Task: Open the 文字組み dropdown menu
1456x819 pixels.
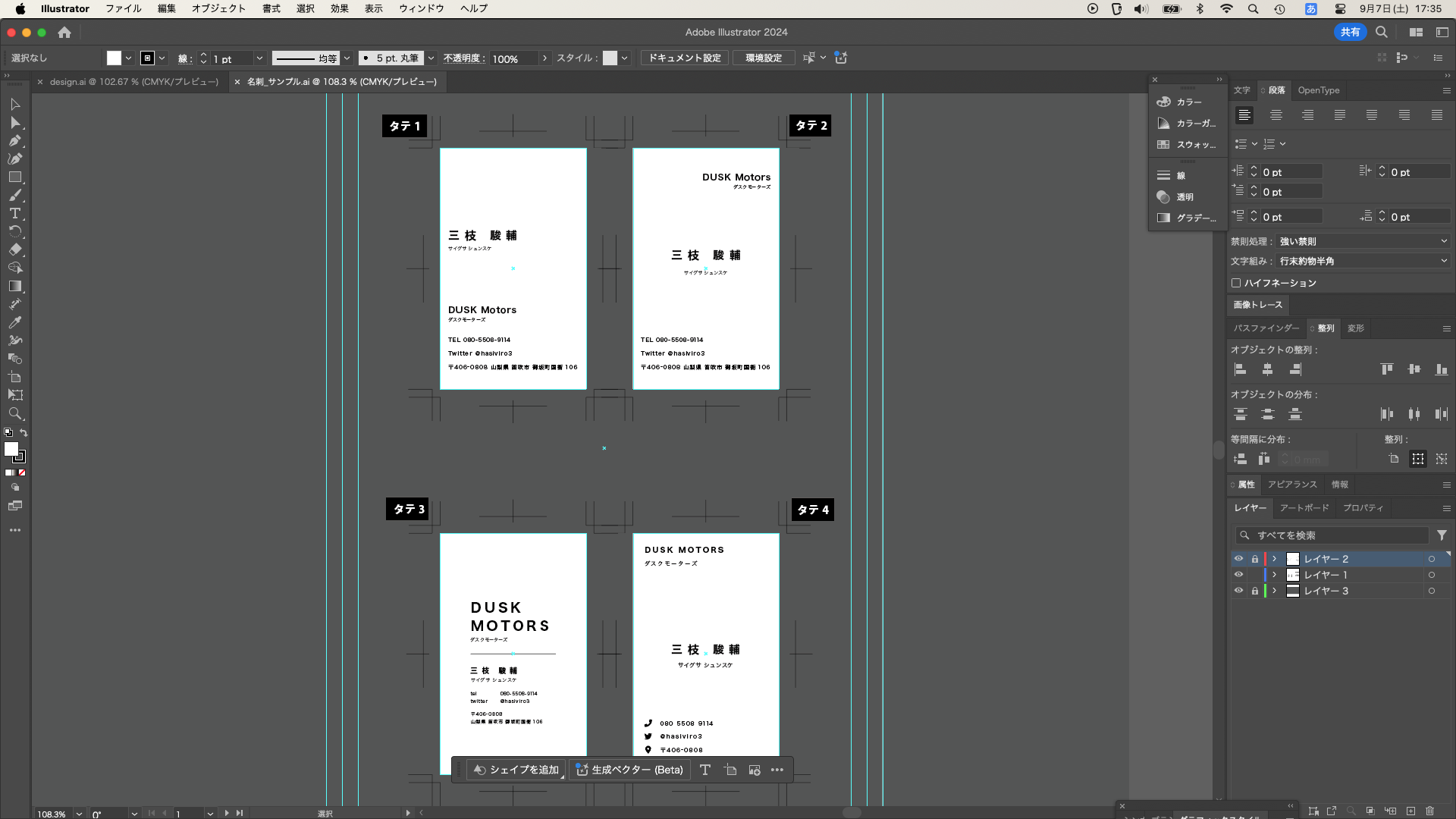Action: (1363, 261)
